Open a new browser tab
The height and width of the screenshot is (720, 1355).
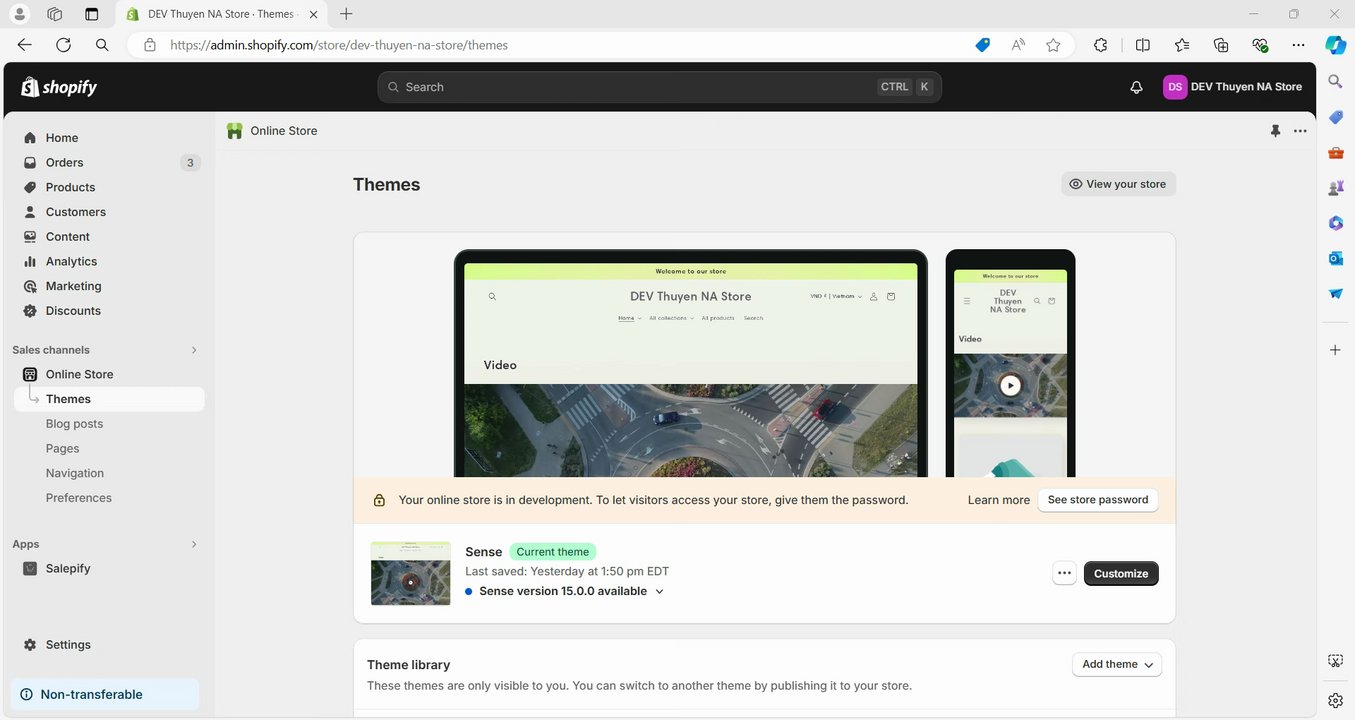346,14
